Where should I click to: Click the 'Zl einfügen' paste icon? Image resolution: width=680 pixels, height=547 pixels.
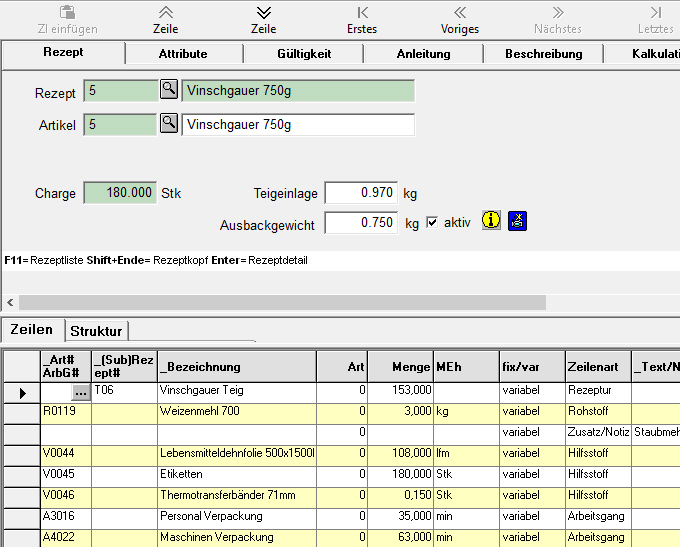tap(67, 12)
